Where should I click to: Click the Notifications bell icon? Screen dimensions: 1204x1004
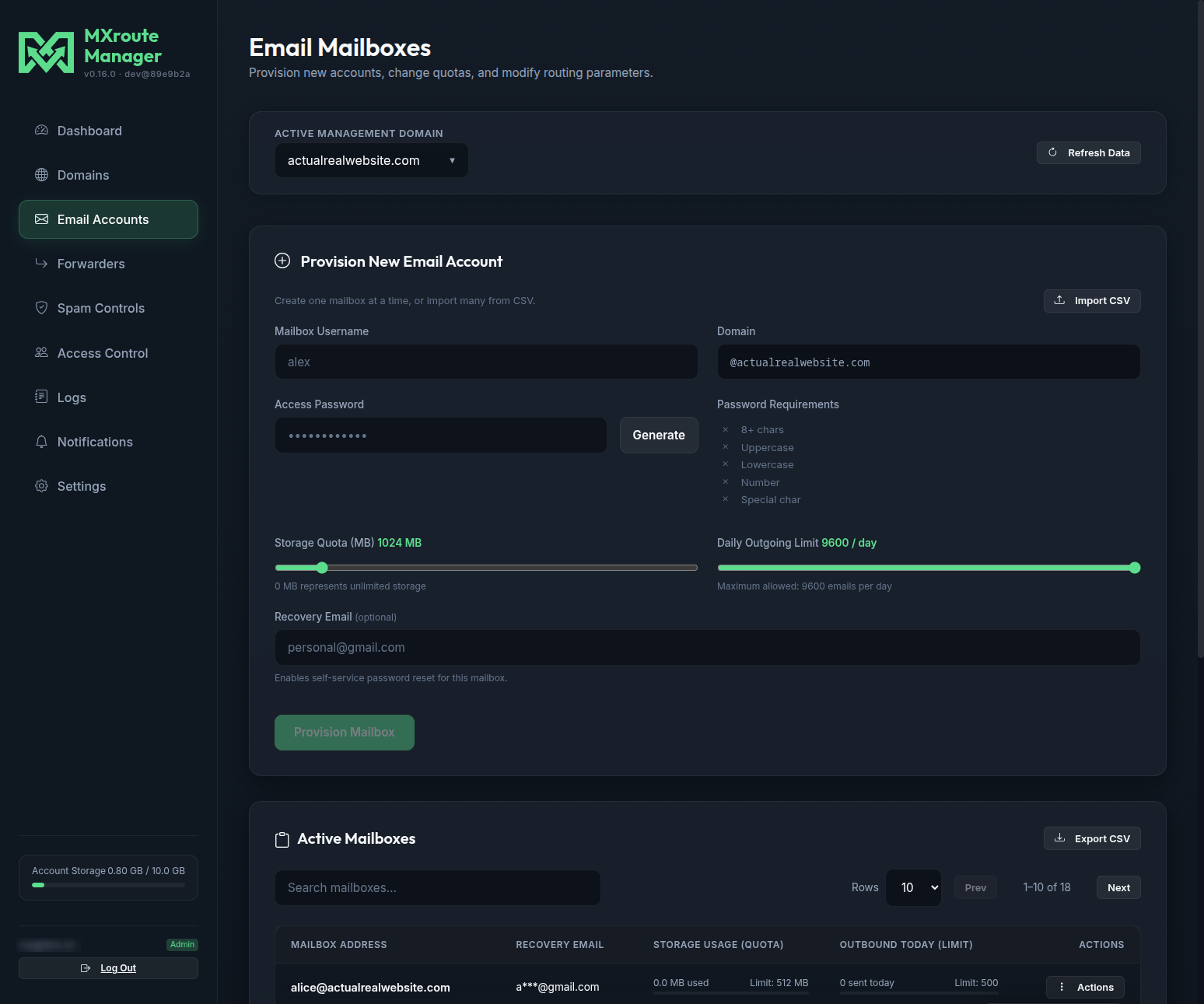point(41,442)
